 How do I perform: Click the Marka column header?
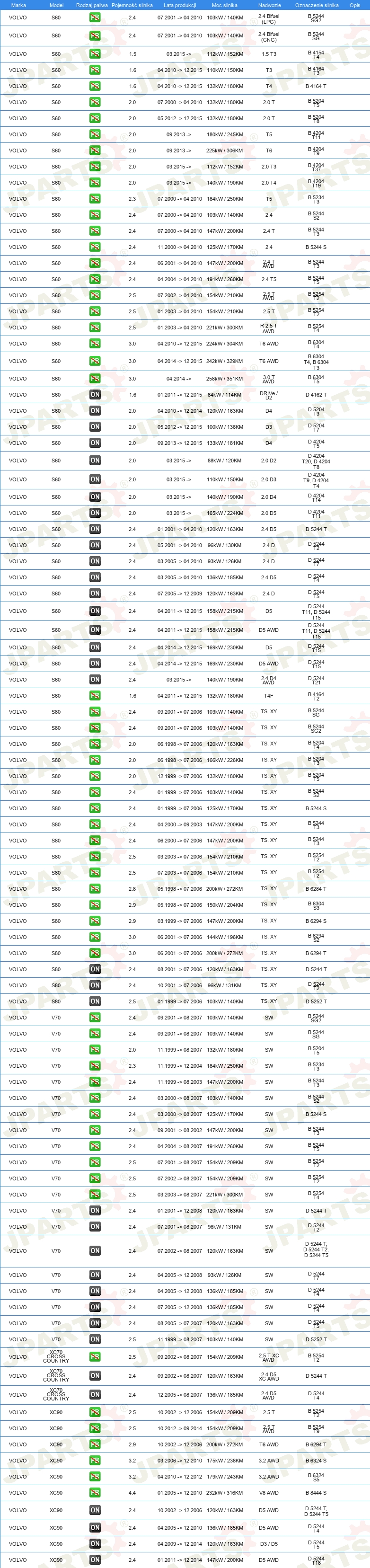point(18,5)
